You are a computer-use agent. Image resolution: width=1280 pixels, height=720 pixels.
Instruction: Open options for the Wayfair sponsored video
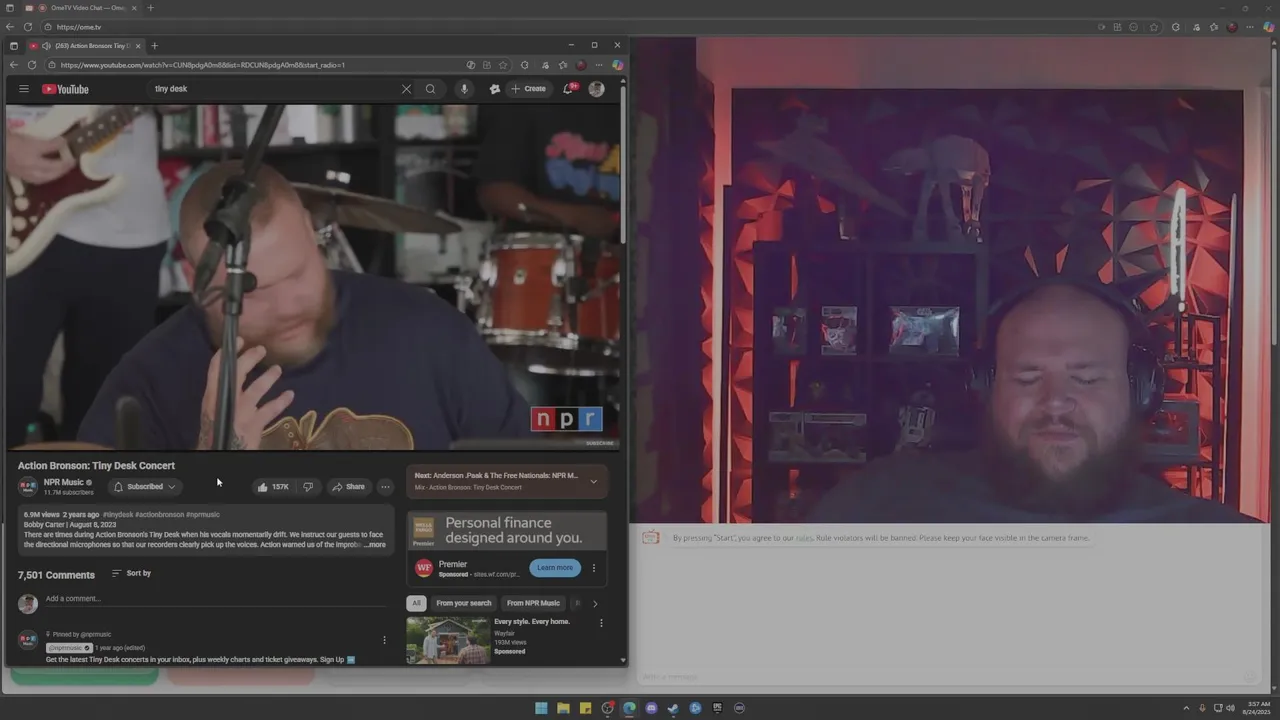pyautogui.click(x=601, y=623)
